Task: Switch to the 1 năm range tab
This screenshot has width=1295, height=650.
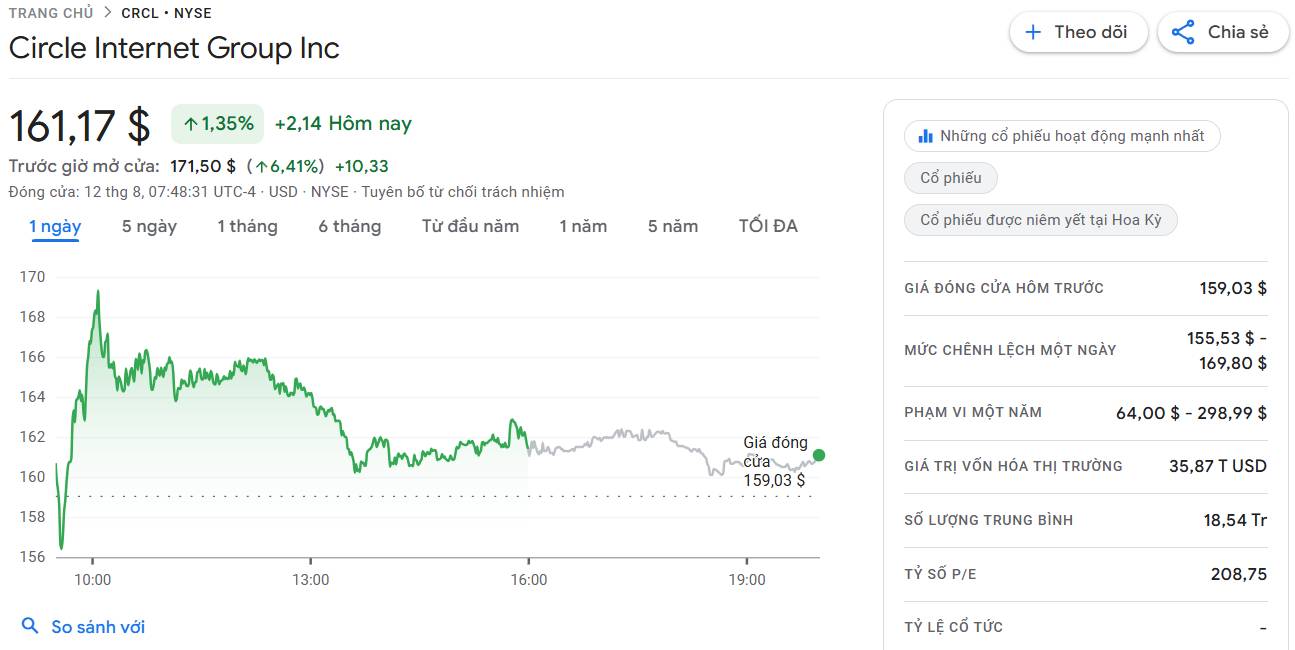Action: 583,226
